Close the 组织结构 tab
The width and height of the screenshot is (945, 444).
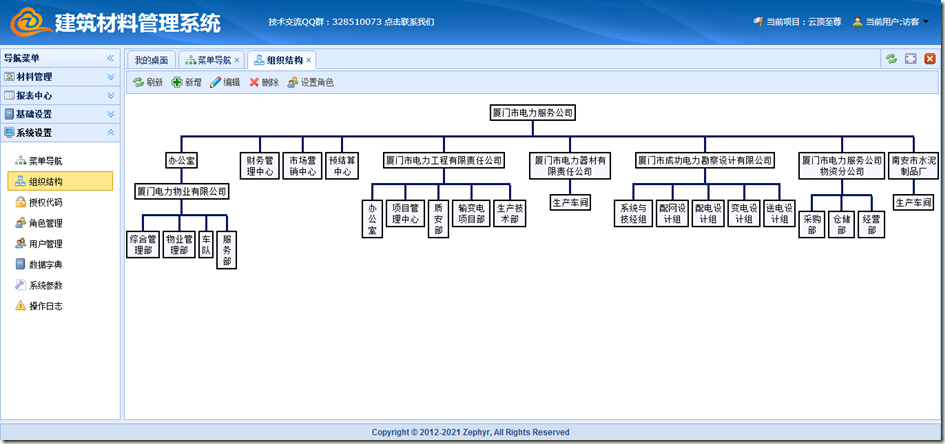[308, 60]
